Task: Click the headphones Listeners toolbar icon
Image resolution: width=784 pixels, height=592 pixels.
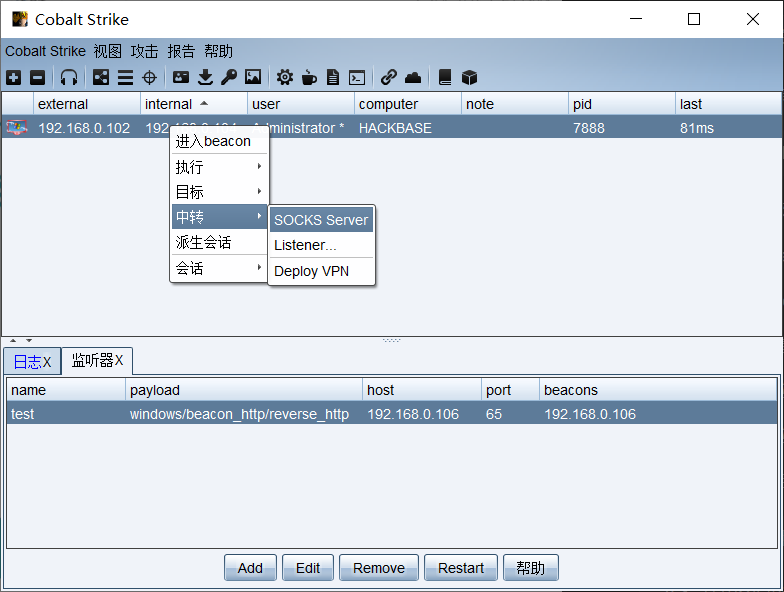Action: [x=68, y=77]
